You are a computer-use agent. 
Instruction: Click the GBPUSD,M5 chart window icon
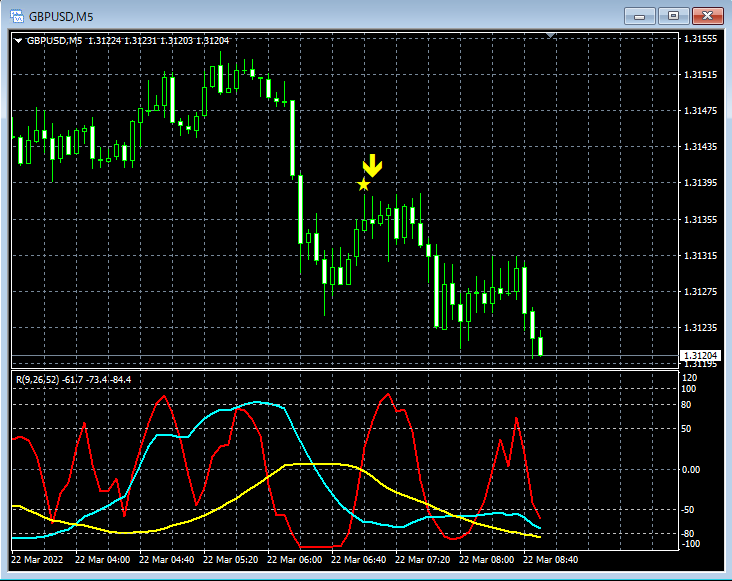coord(17,16)
